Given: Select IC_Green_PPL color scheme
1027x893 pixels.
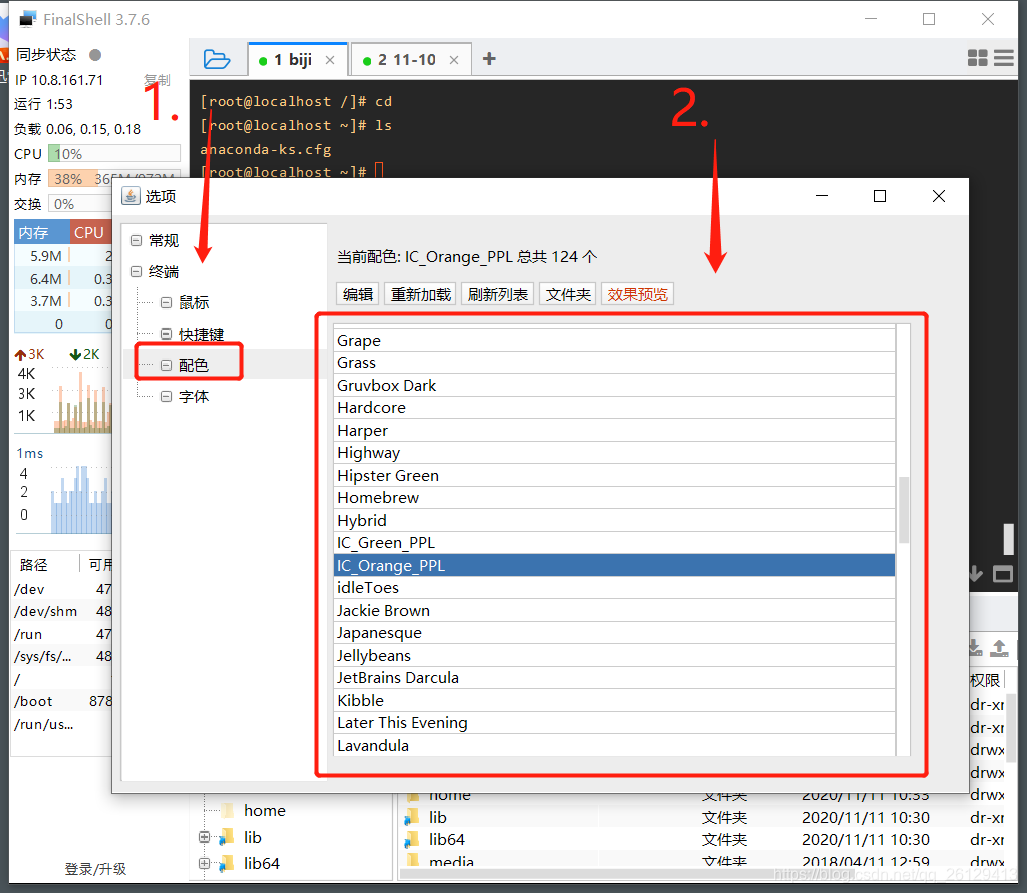Looking at the screenshot, I should click(614, 542).
